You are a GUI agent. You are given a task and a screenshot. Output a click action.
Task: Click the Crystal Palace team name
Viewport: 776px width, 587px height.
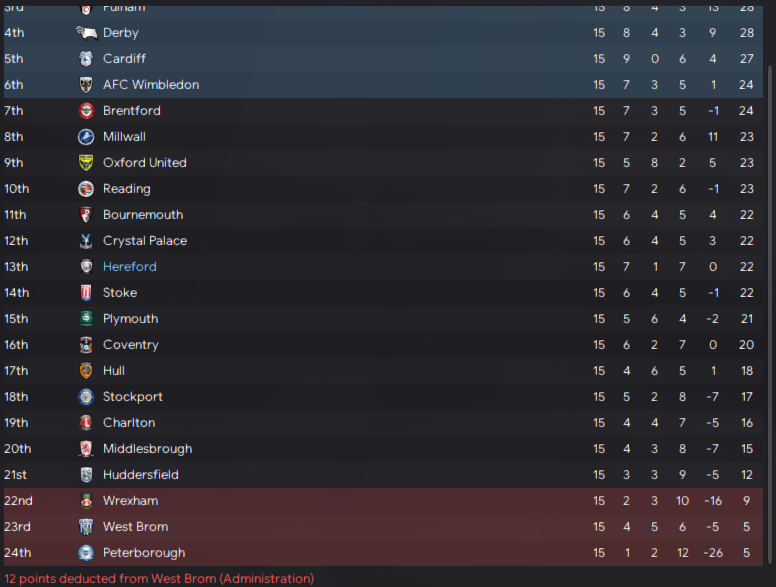pyautogui.click(x=145, y=241)
